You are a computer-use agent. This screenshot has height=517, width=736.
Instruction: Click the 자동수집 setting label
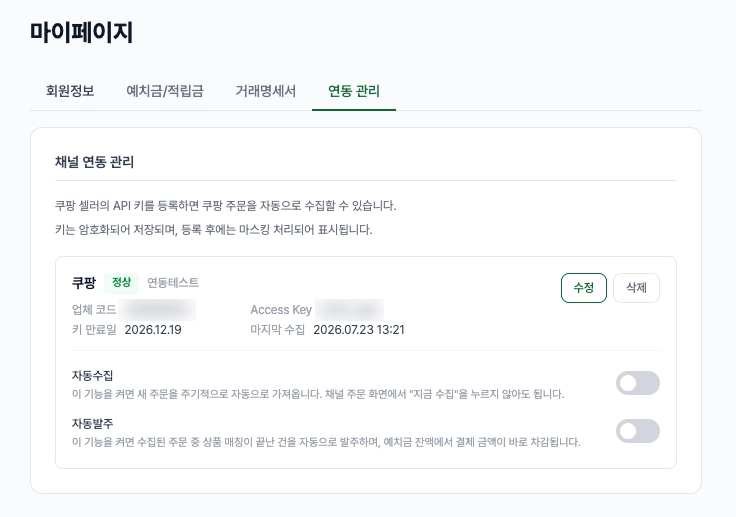pos(92,376)
